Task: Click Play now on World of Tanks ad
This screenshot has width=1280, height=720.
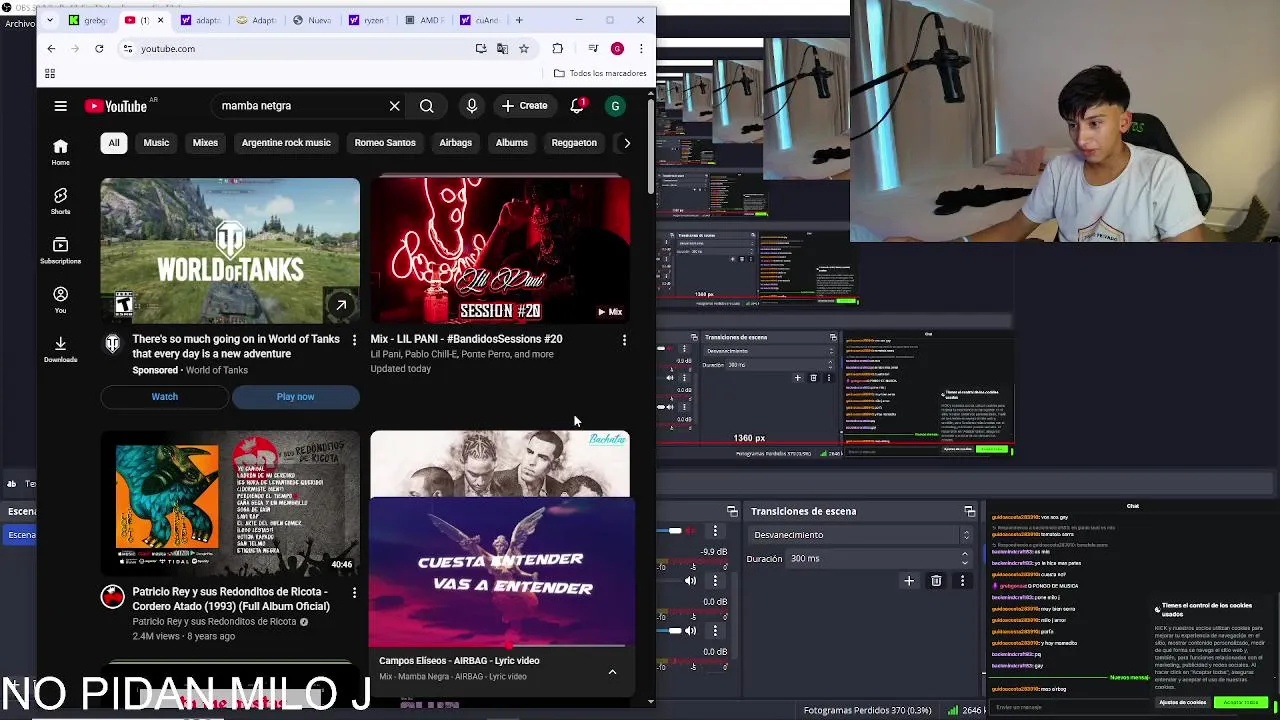Action: click(295, 397)
